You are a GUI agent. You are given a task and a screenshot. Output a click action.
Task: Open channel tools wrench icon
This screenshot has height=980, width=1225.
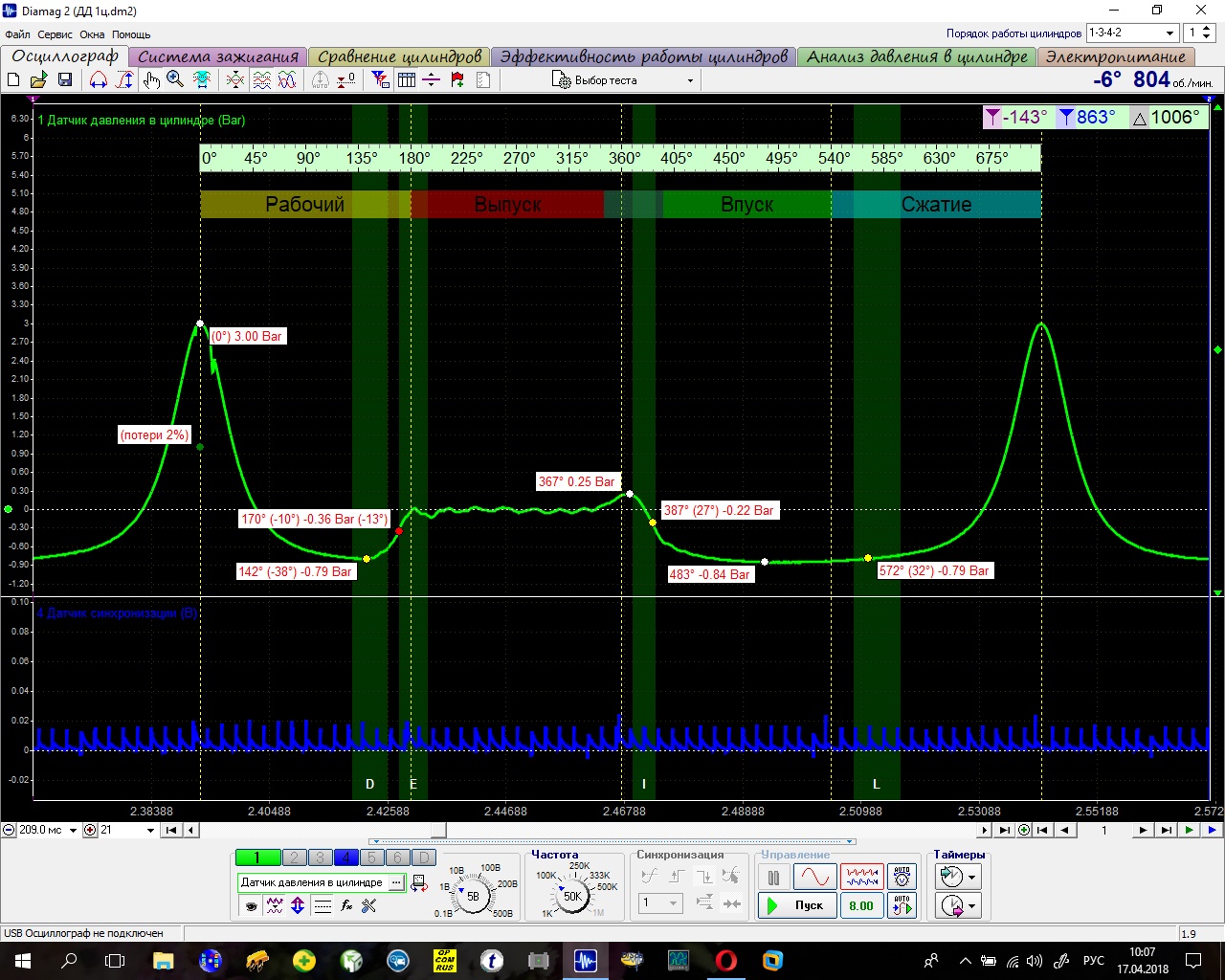[369, 905]
